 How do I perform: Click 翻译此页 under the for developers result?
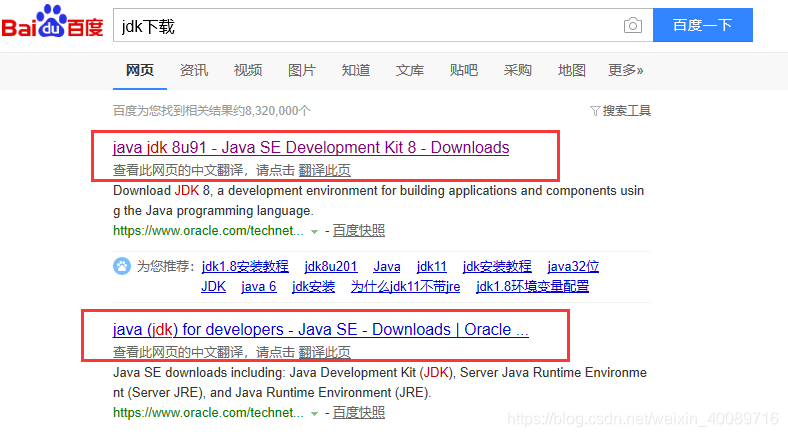point(325,352)
